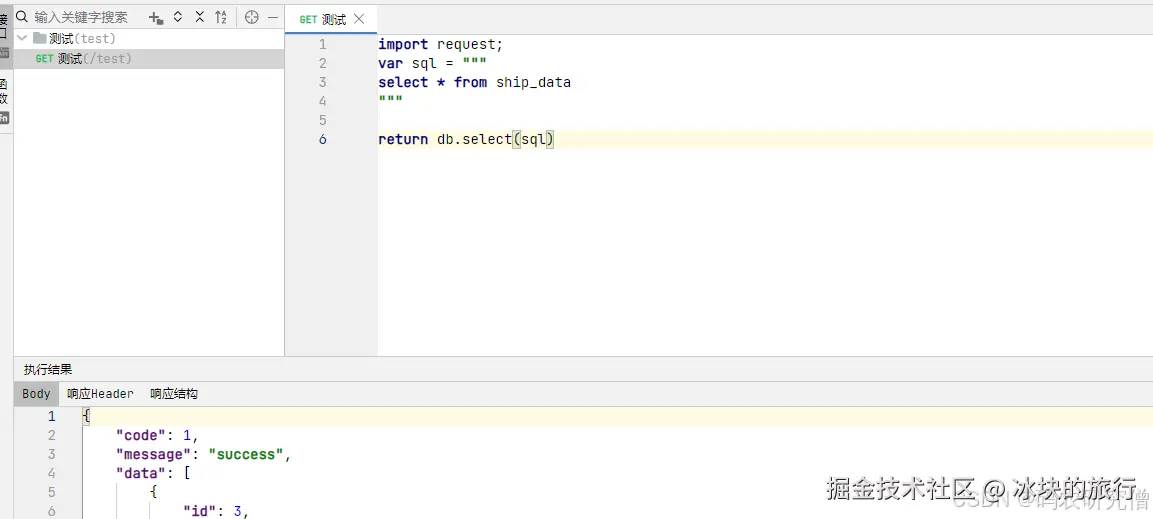Click the keyword search input field
This screenshot has width=1153, height=519.
pos(81,17)
